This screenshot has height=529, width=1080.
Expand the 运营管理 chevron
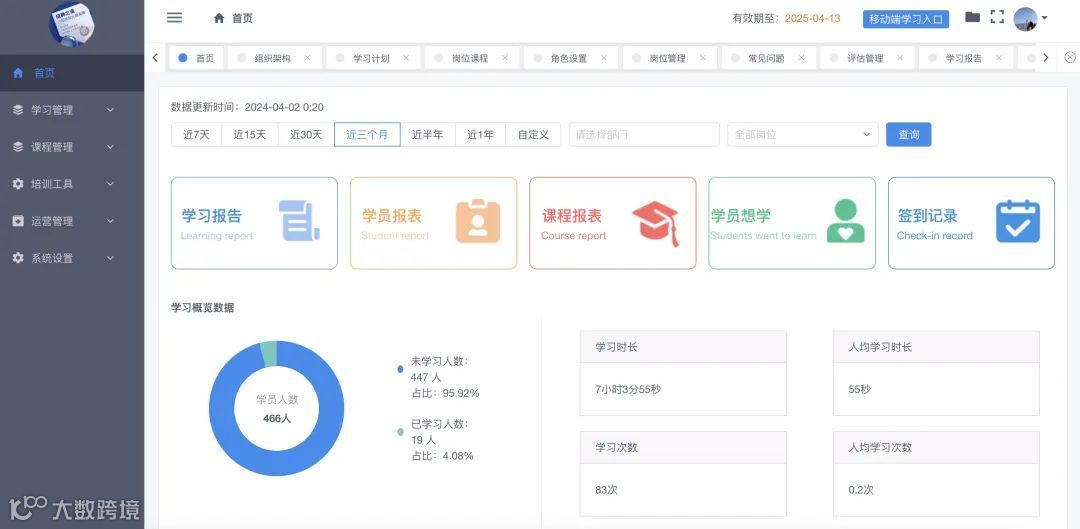click(110, 222)
